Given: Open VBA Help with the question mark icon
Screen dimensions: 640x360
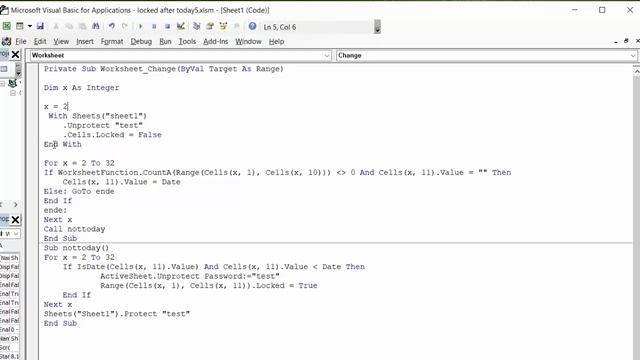Looking at the screenshot, I should point(252,27).
